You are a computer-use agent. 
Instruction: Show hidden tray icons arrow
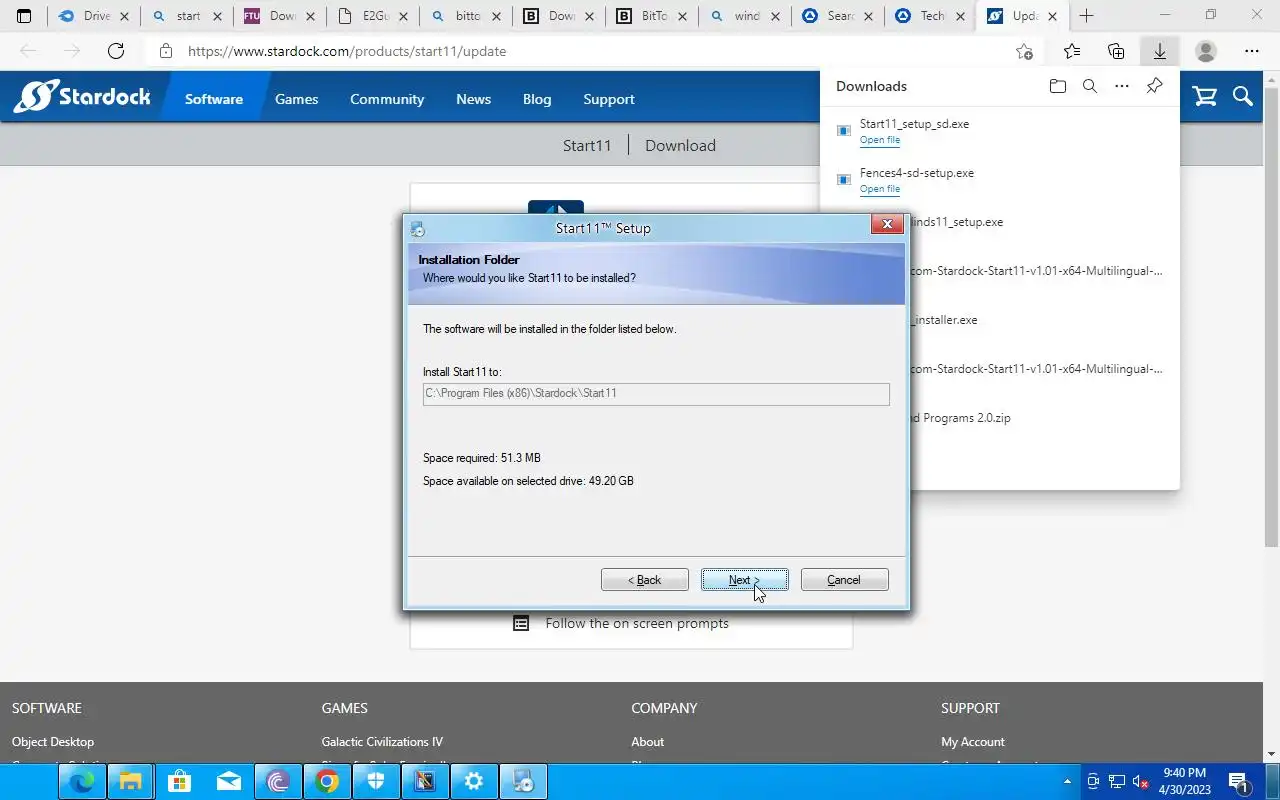pyautogui.click(x=1068, y=782)
